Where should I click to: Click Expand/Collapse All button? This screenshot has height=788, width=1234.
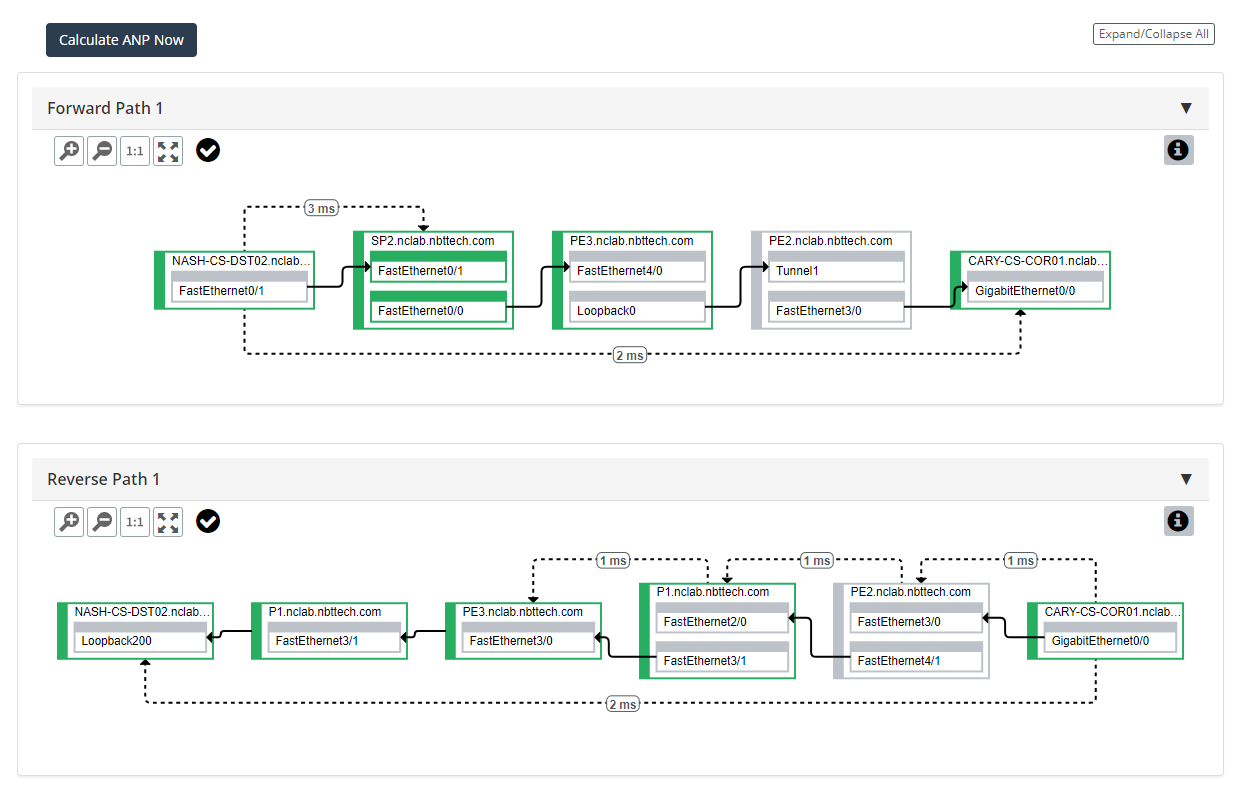coord(1153,34)
